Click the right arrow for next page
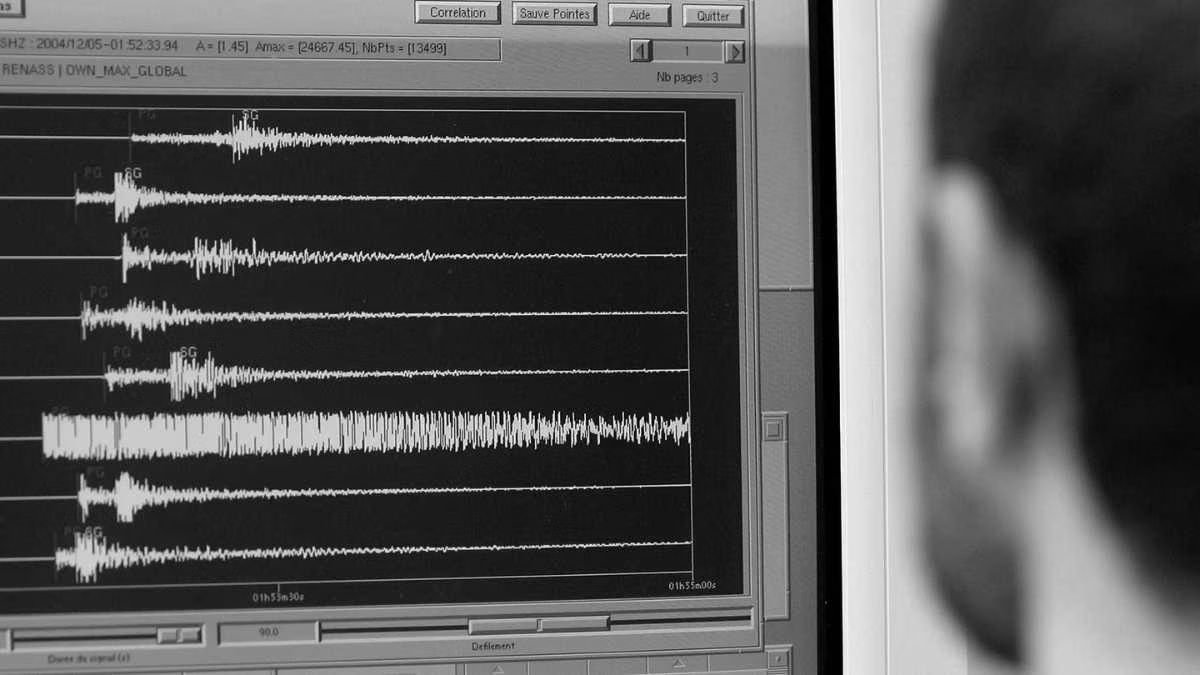Viewport: 1200px width, 675px height. pyautogui.click(x=736, y=50)
